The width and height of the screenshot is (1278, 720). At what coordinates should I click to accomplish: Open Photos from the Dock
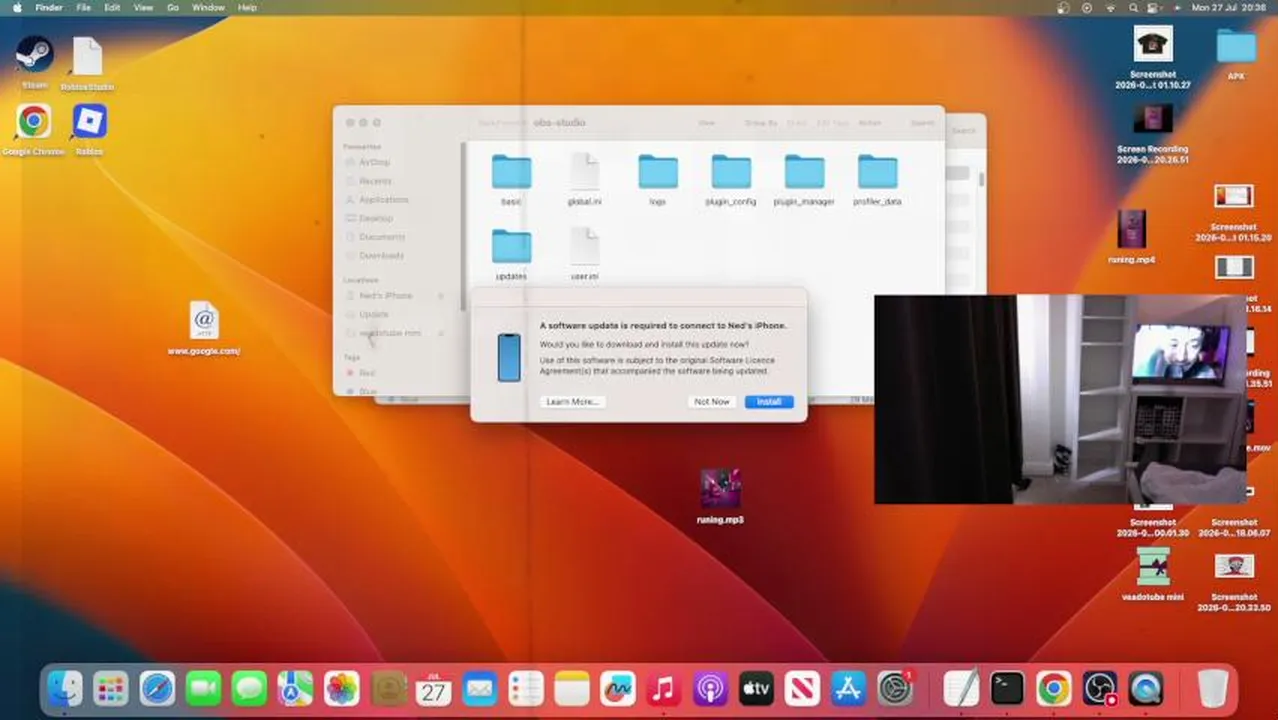(x=341, y=689)
